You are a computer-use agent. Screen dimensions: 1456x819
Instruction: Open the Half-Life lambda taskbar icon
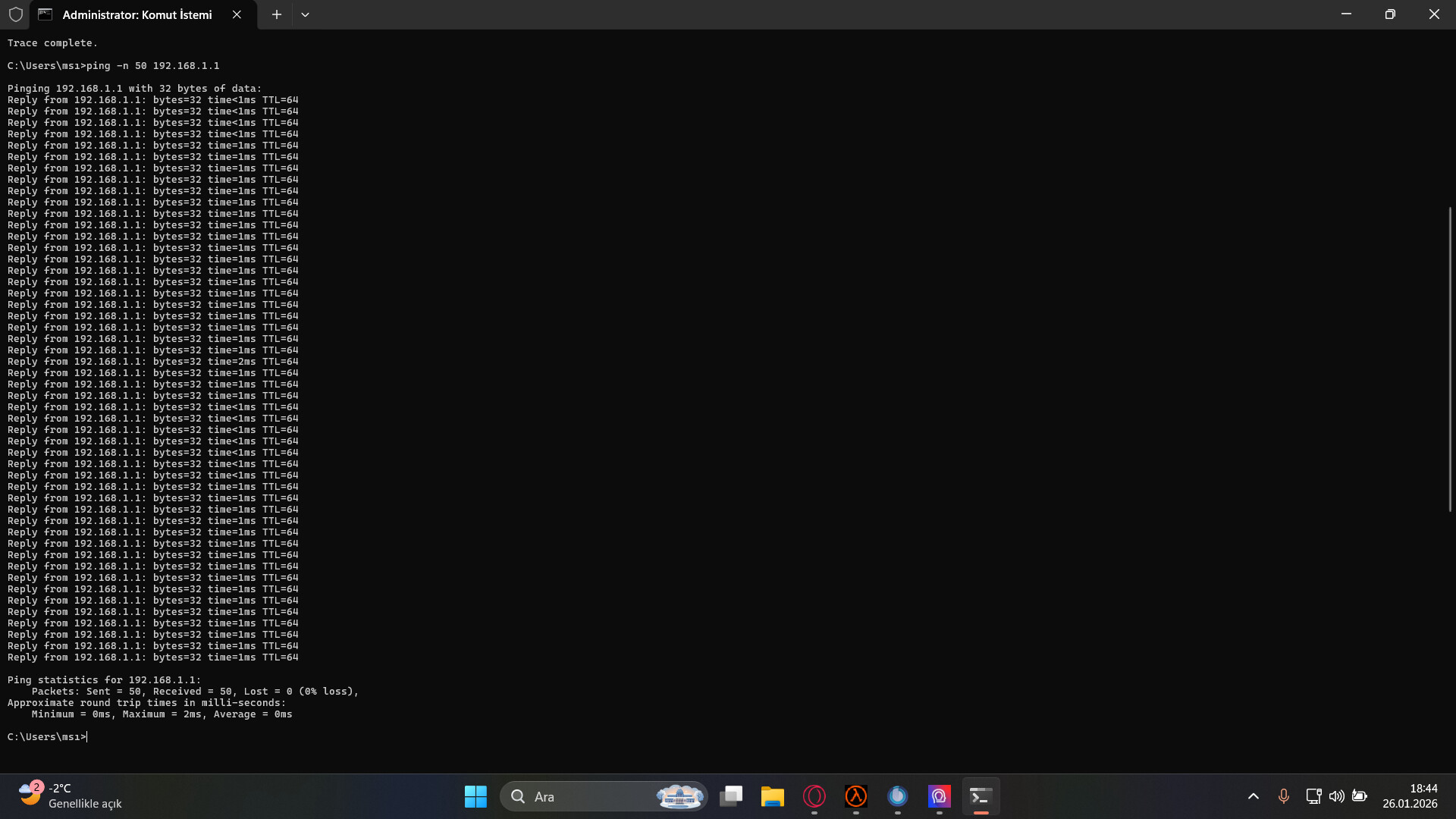click(x=856, y=796)
